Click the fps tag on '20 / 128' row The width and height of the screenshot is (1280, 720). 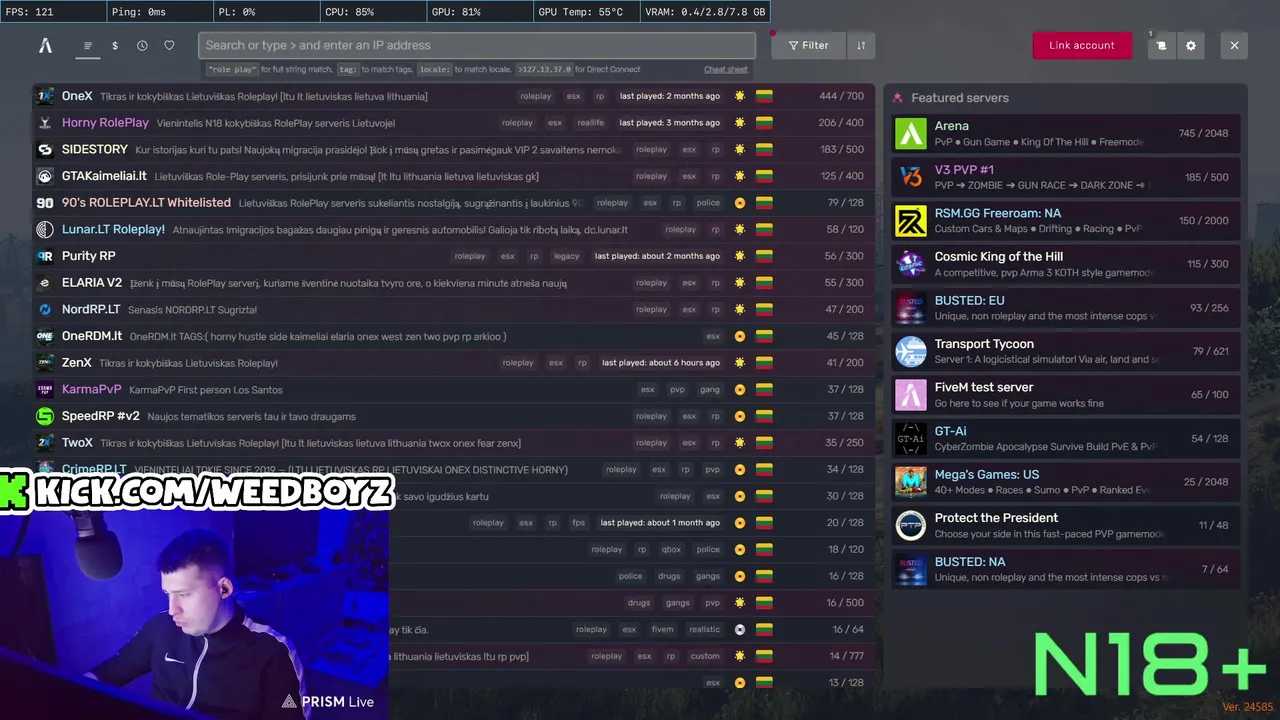pos(579,523)
